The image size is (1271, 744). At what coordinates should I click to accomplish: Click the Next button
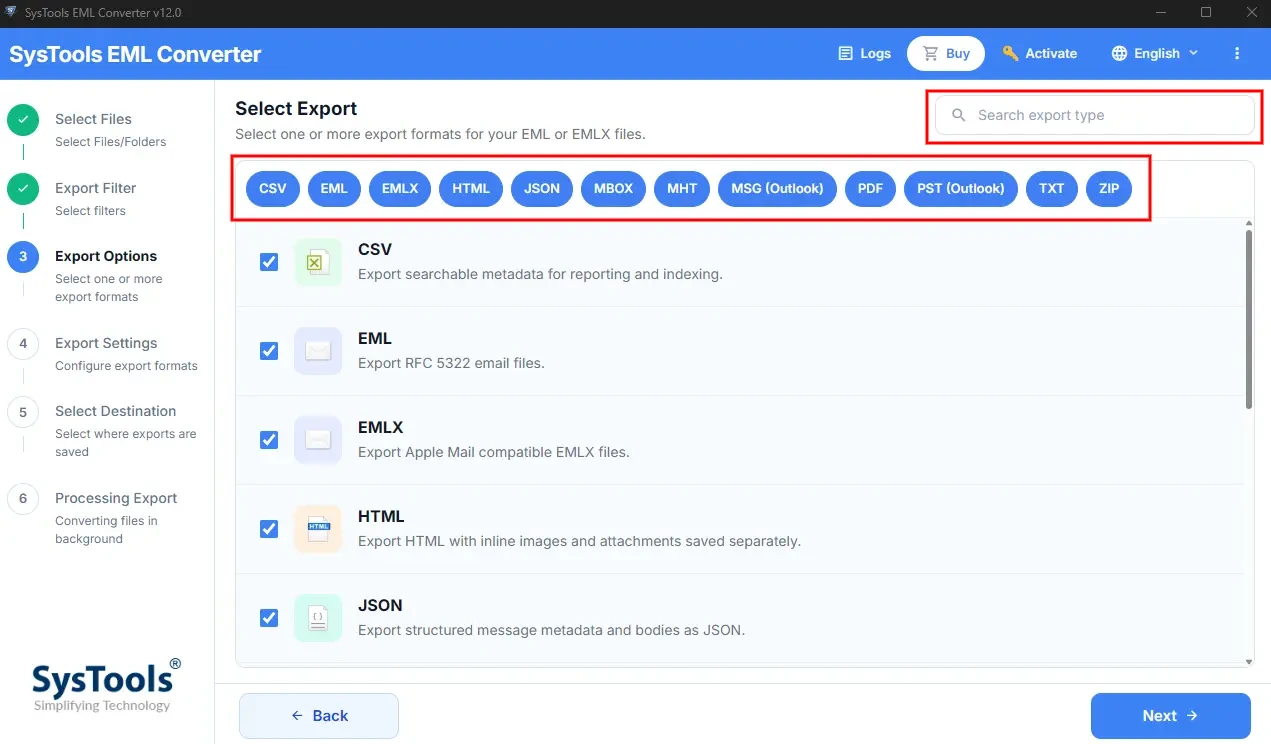(1170, 716)
